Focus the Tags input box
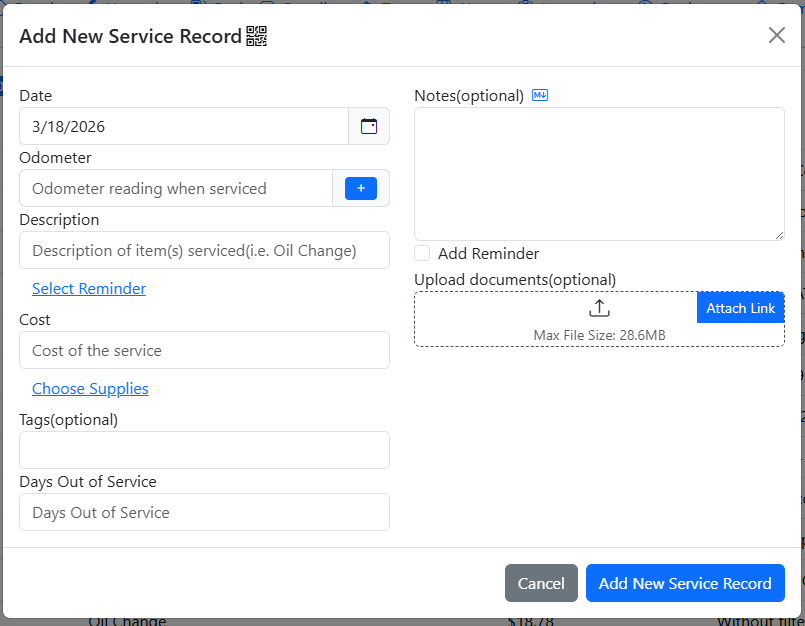The height and width of the screenshot is (626, 805). 204,450
